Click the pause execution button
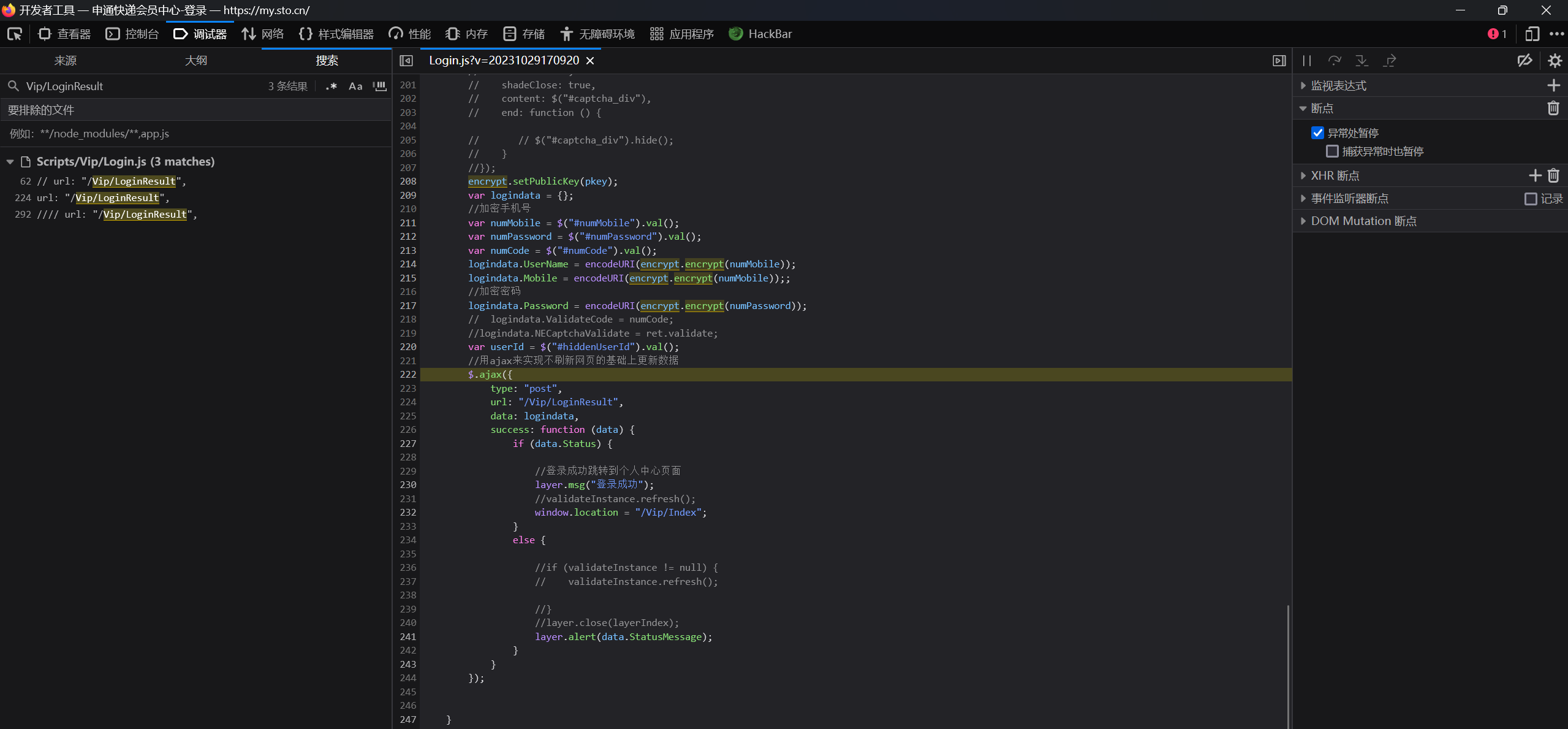 [x=1307, y=61]
